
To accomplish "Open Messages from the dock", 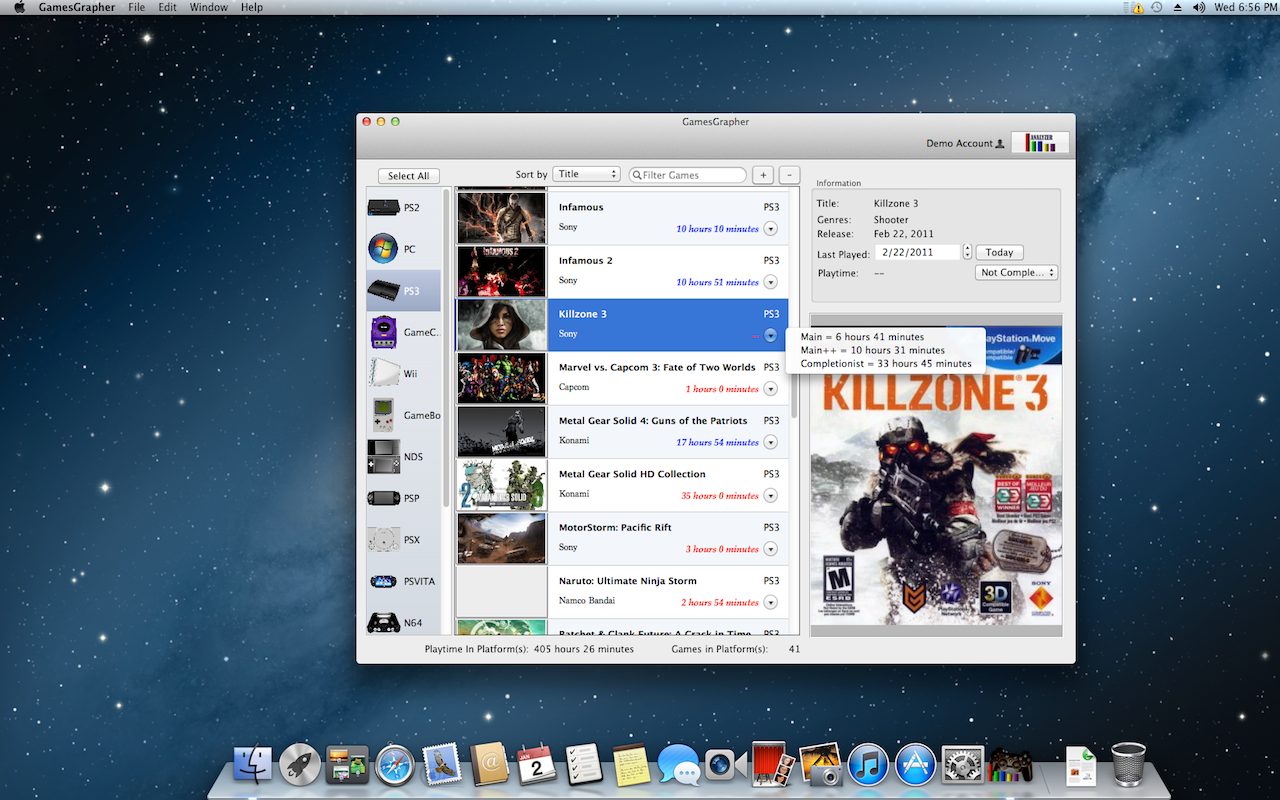I will (678, 766).
